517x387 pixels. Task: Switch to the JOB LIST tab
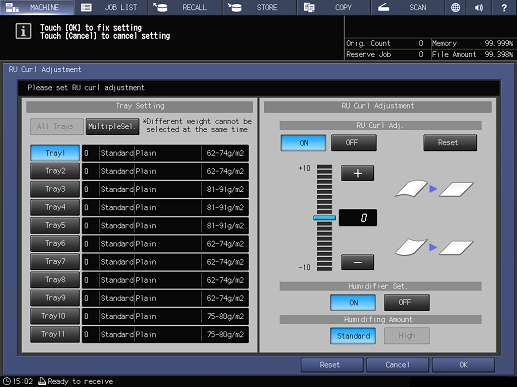point(111,7)
